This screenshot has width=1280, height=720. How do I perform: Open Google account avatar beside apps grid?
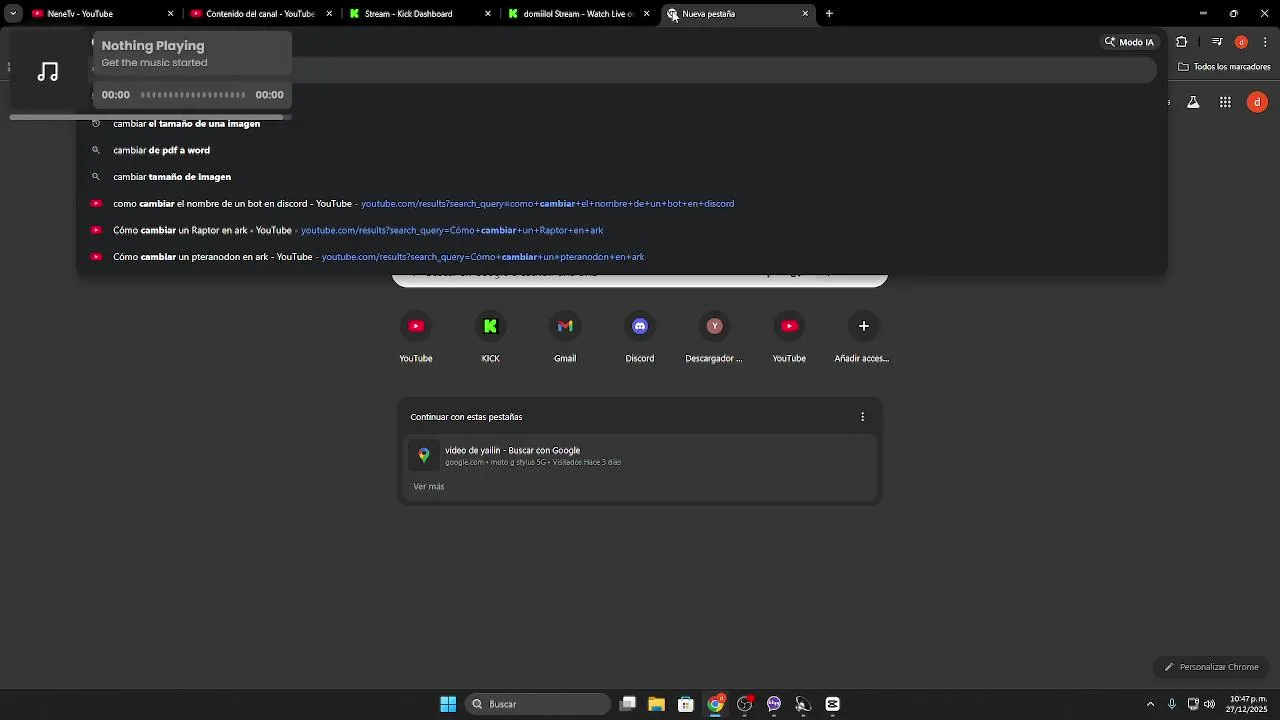1258,102
